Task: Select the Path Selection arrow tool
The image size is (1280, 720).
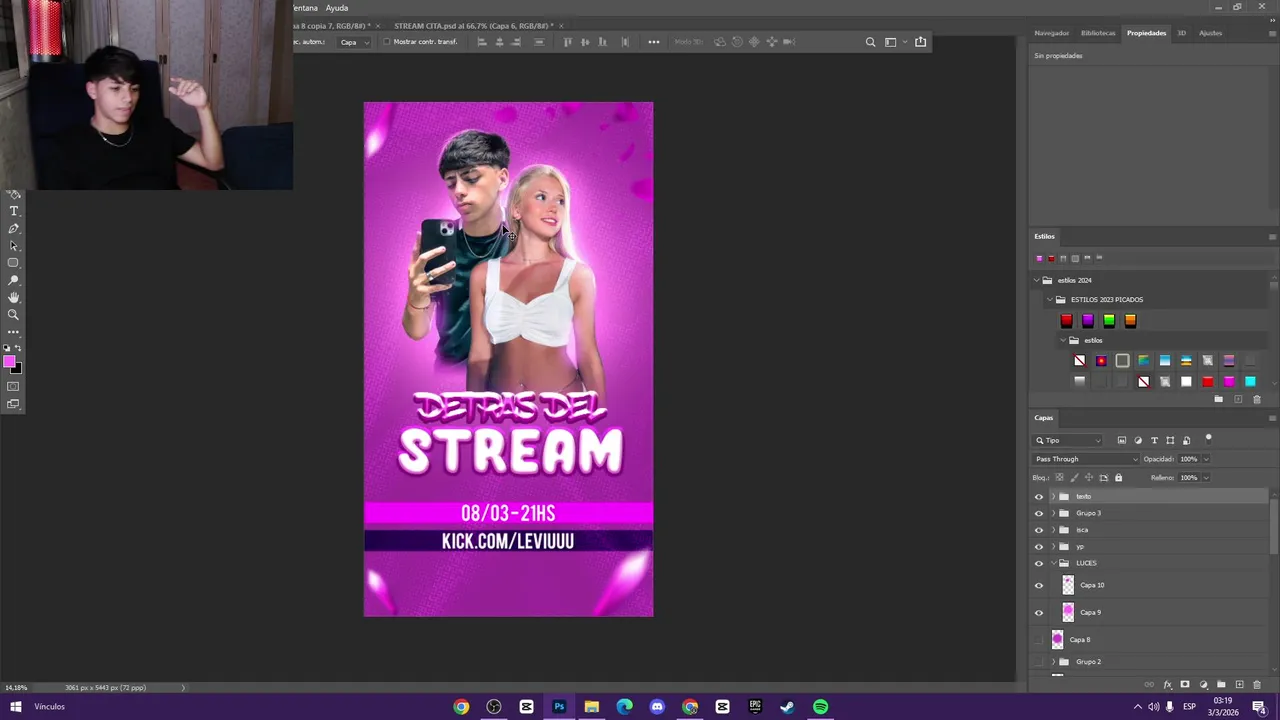Action: (x=13, y=246)
